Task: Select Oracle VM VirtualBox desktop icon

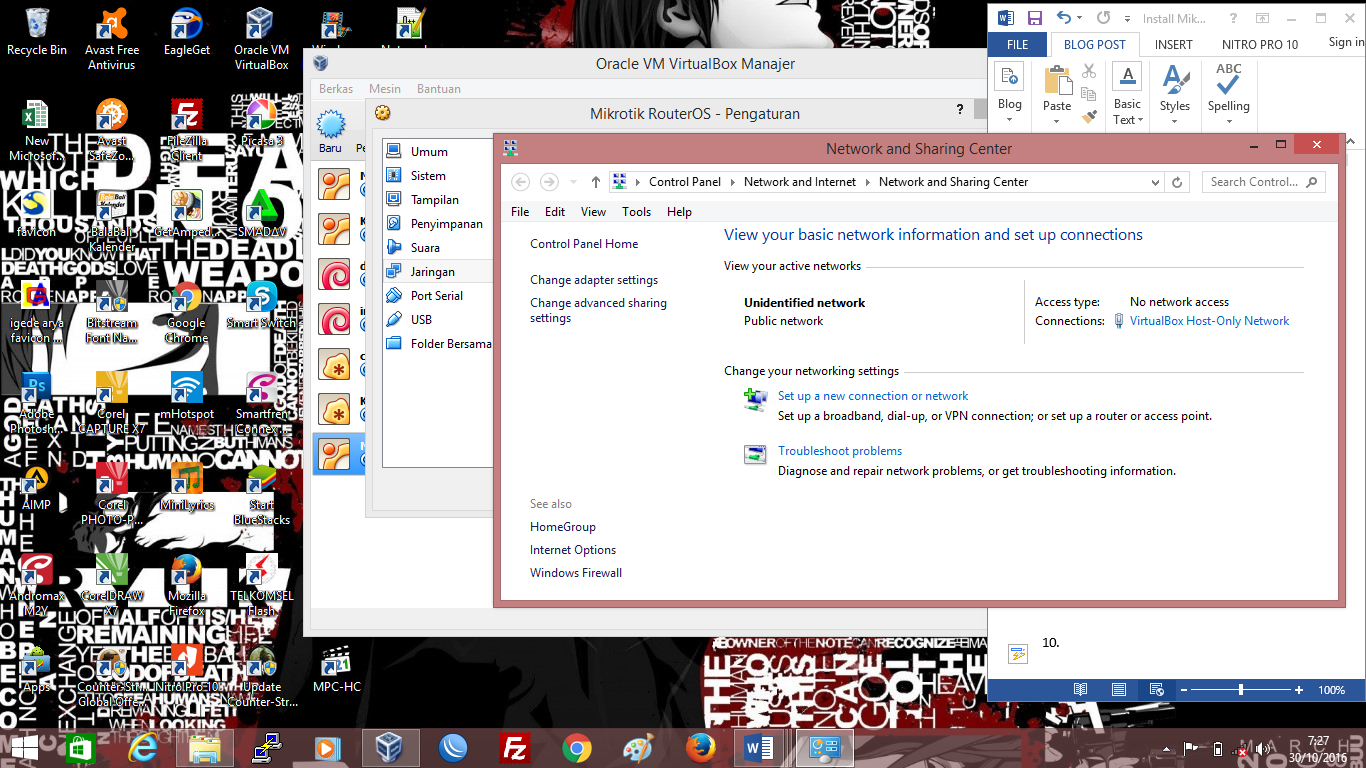Action: pyautogui.click(x=261, y=40)
